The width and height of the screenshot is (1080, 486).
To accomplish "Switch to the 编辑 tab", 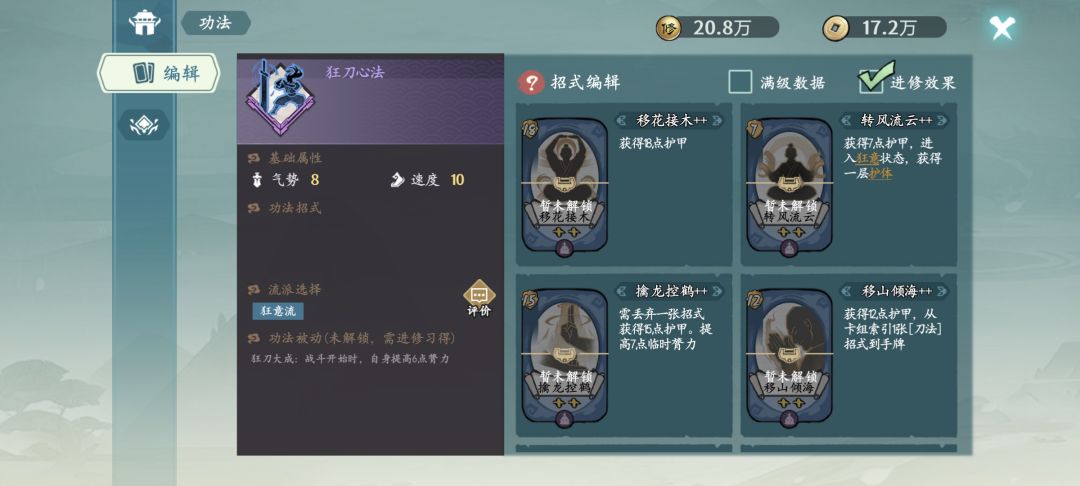I will coord(158,73).
